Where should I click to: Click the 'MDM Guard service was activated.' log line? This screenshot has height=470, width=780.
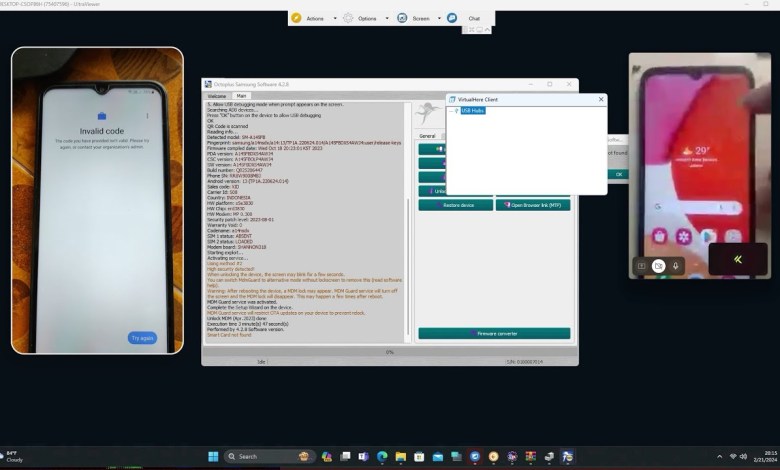(242, 302)
